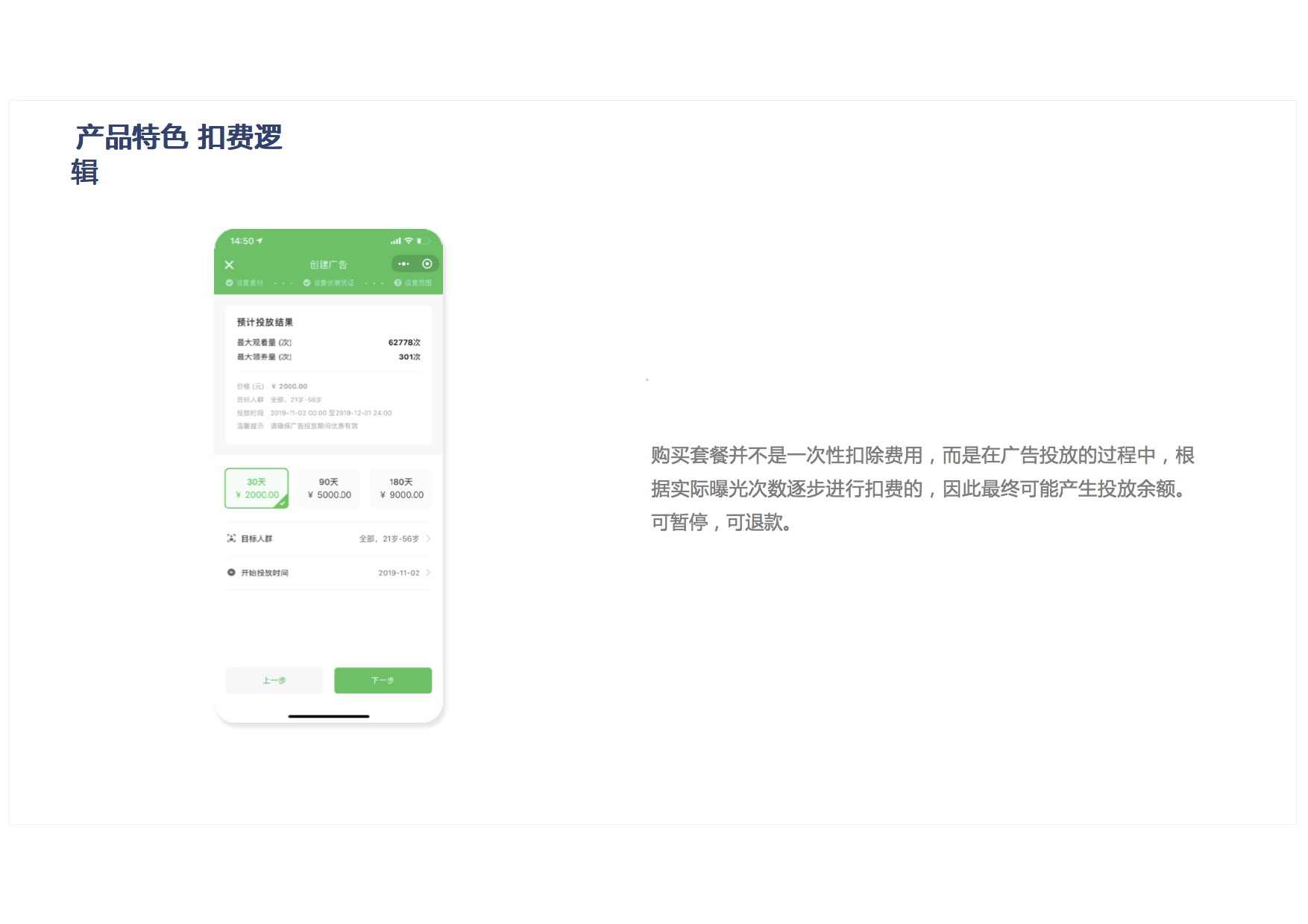Tap the cellular signal bars icon
Viewport: 1308px width, 924px height.
(395, 241)
